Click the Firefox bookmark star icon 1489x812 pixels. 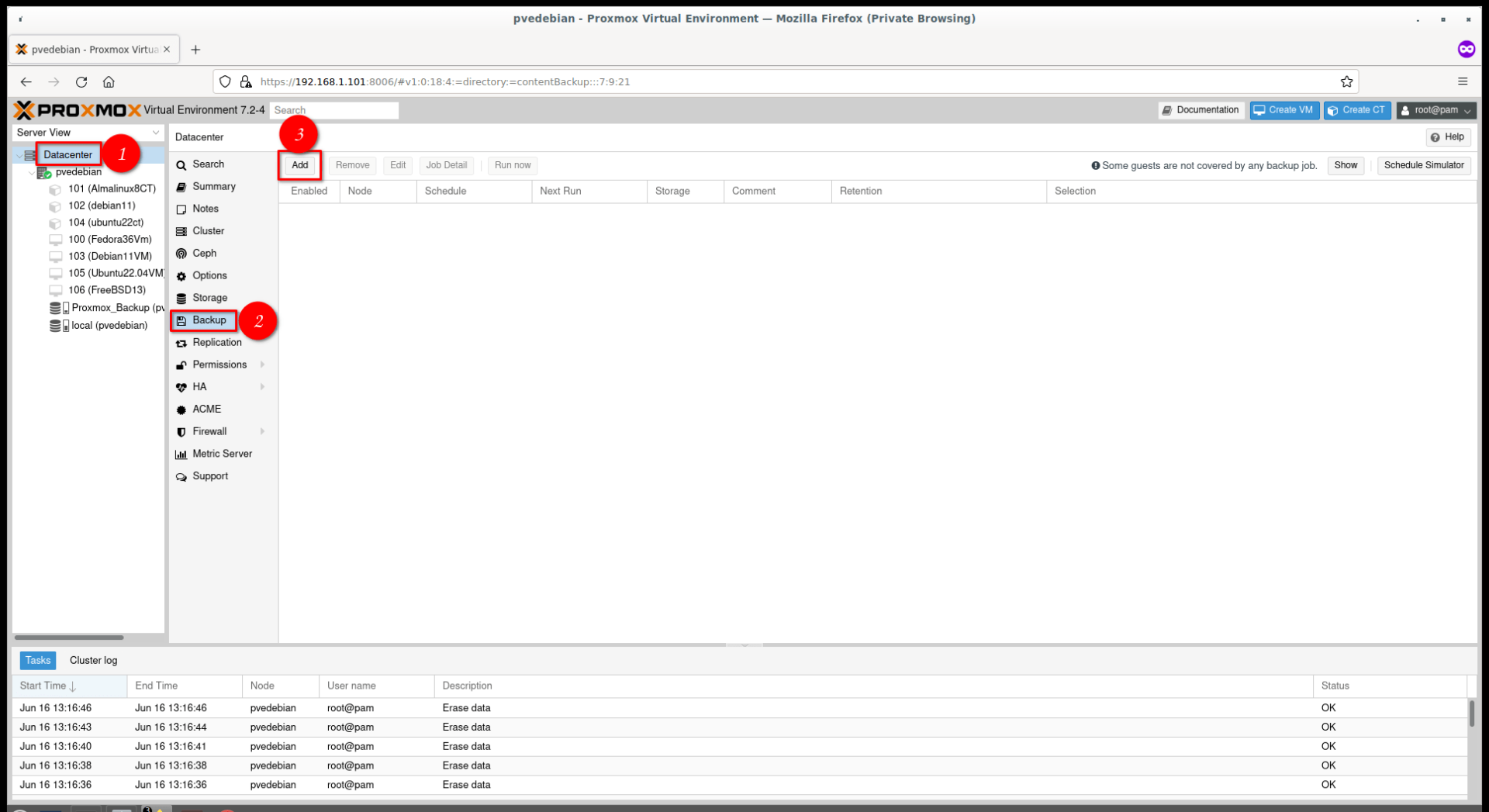1346,81
